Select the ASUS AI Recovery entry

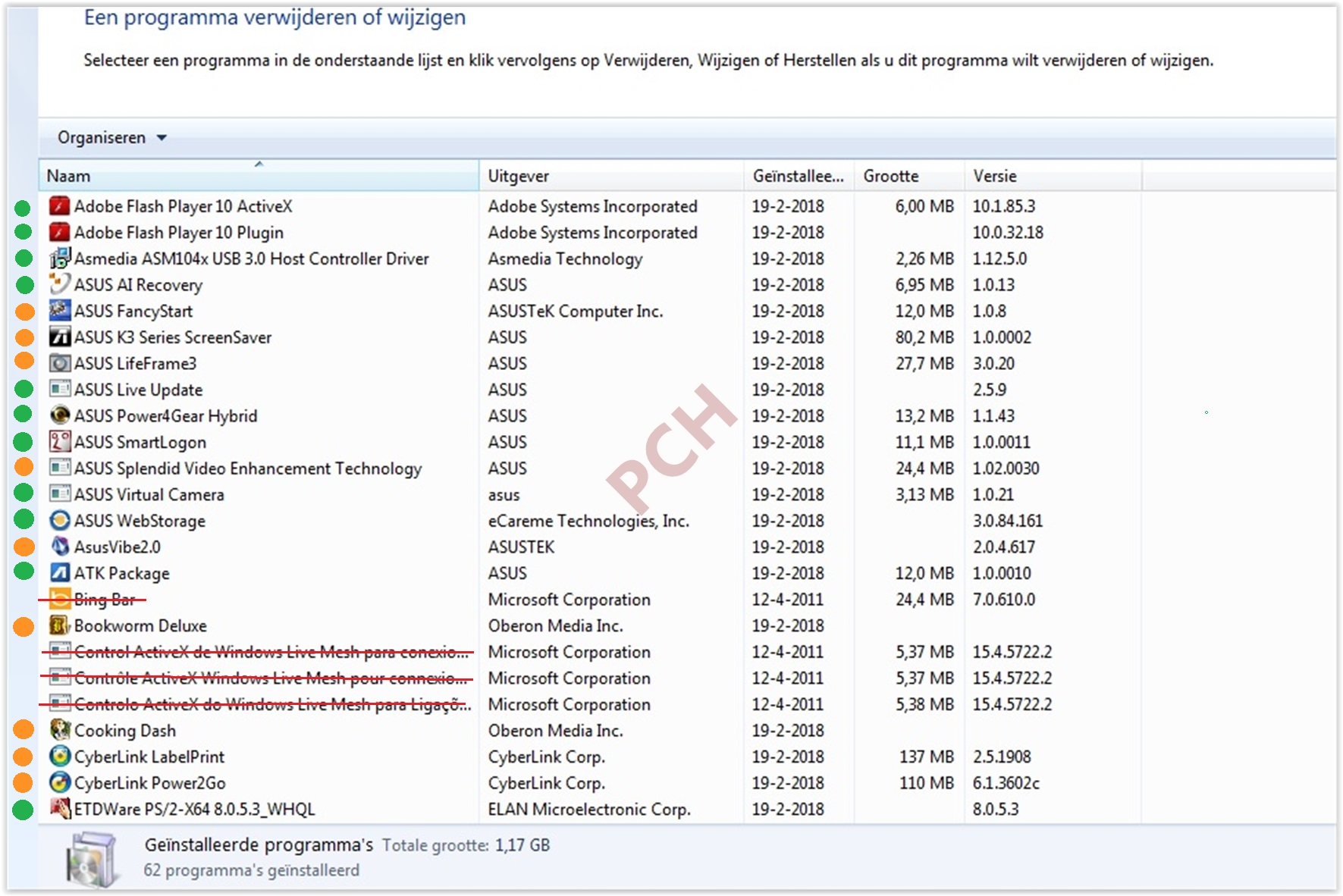138,285
